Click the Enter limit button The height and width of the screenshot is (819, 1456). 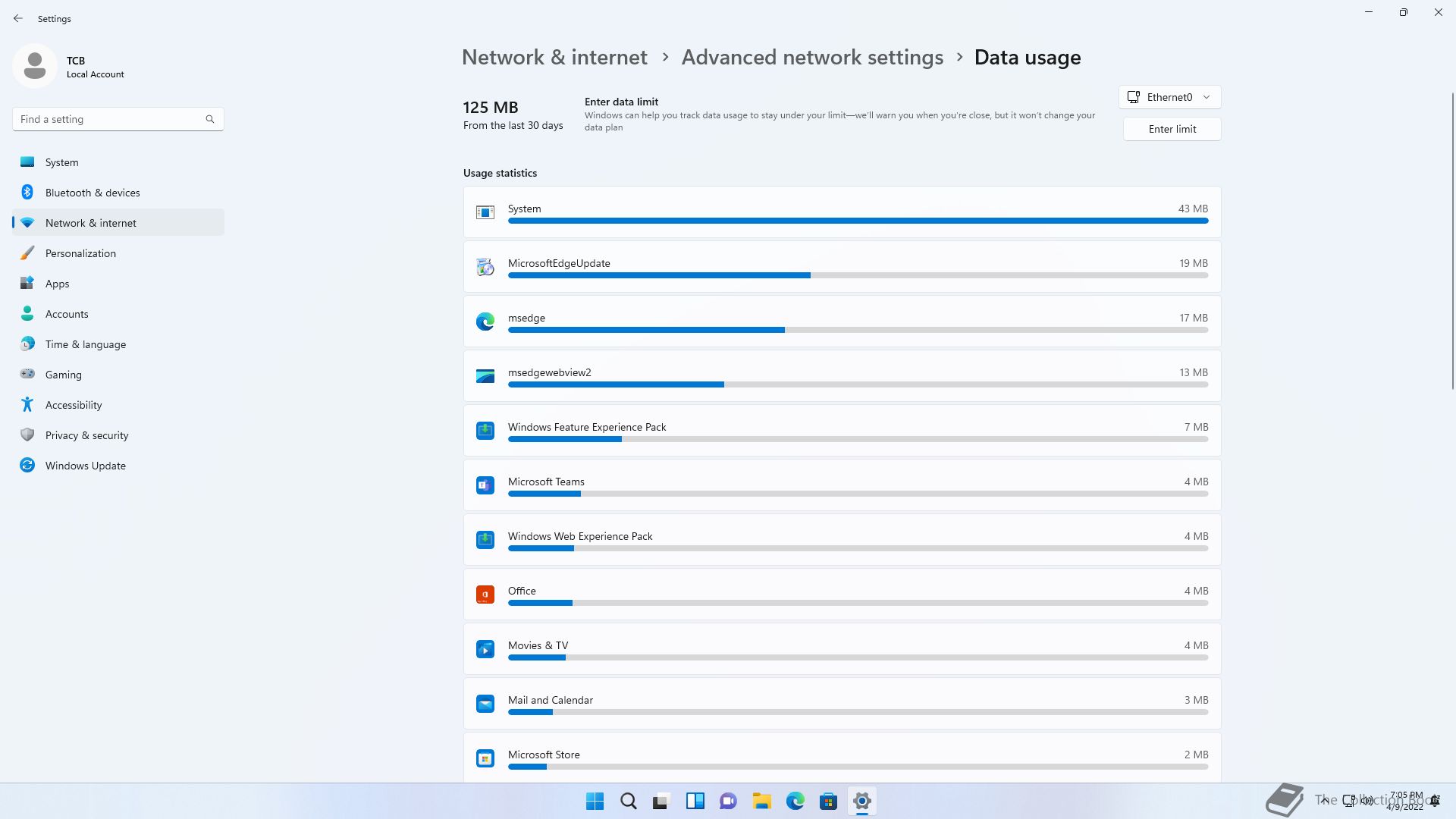[x=1172, y=129]
